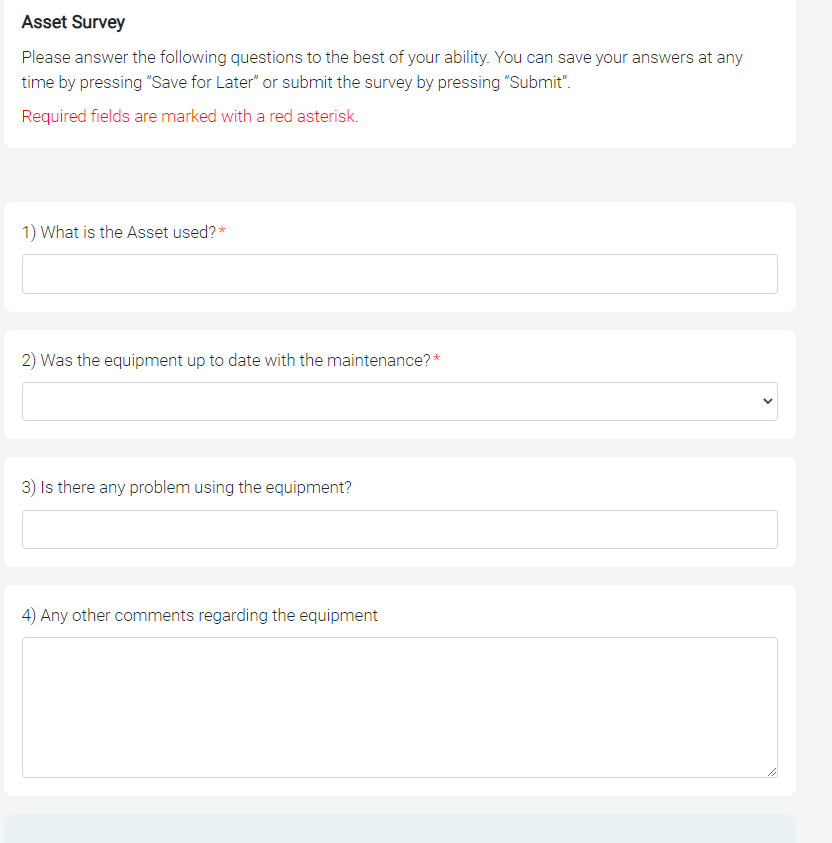Click the "3) Is there any problem" label
This screenshot has width=832, height=843.
tap(186, 488)
